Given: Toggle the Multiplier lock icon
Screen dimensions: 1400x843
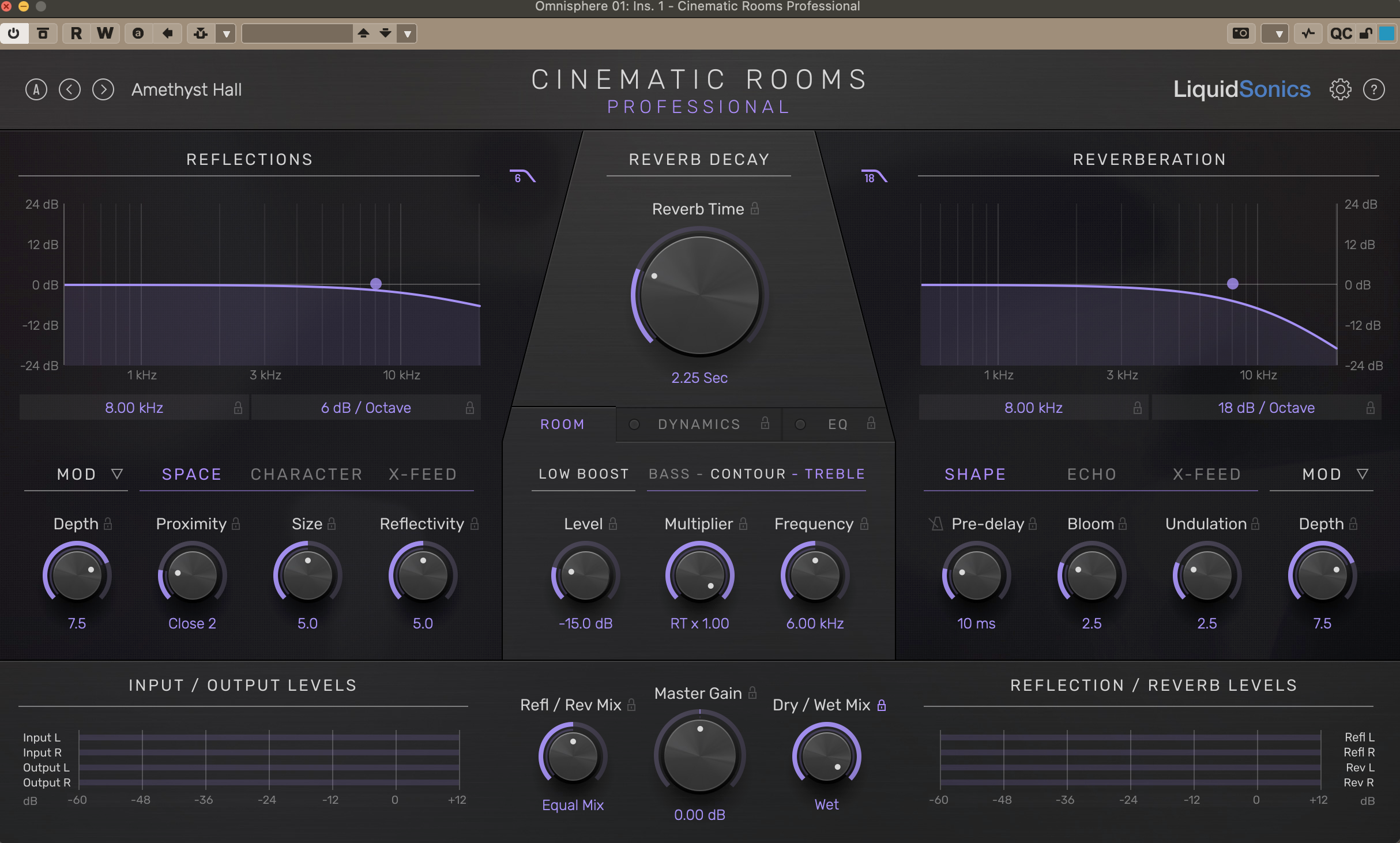Looking at the screenshot, I should click(743, 524).
